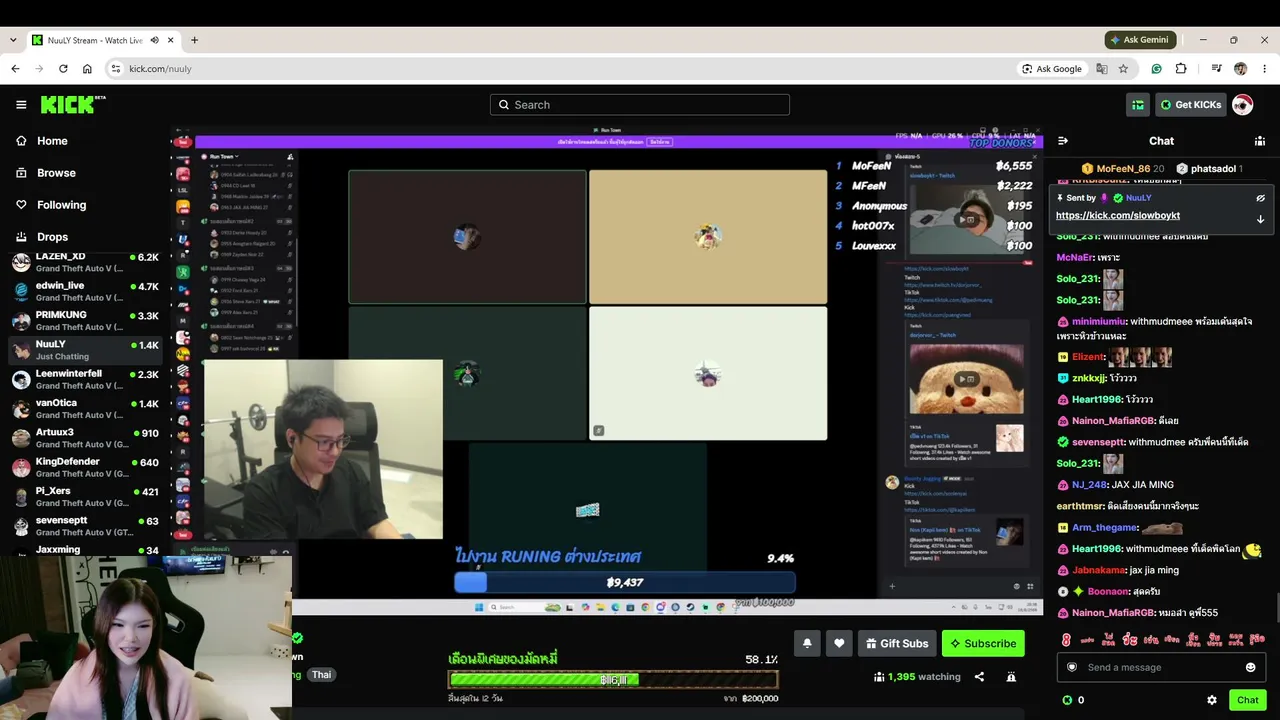The height and width of the screenshot is (720, 1280).
Task: Open Leenwinterfell channel in sidebar
Action: click(x=85, y=380)
